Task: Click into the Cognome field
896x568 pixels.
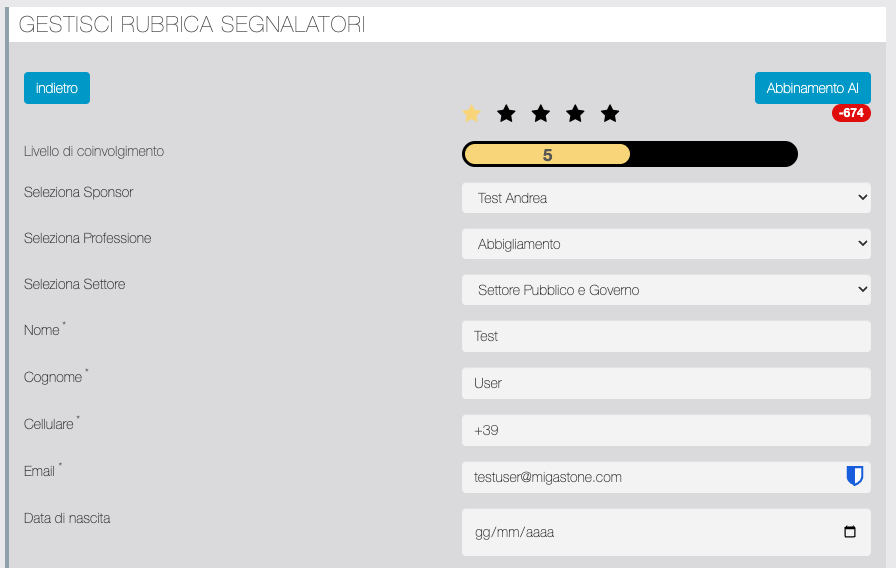Action: pyautogui.click(x=666, y=383)
